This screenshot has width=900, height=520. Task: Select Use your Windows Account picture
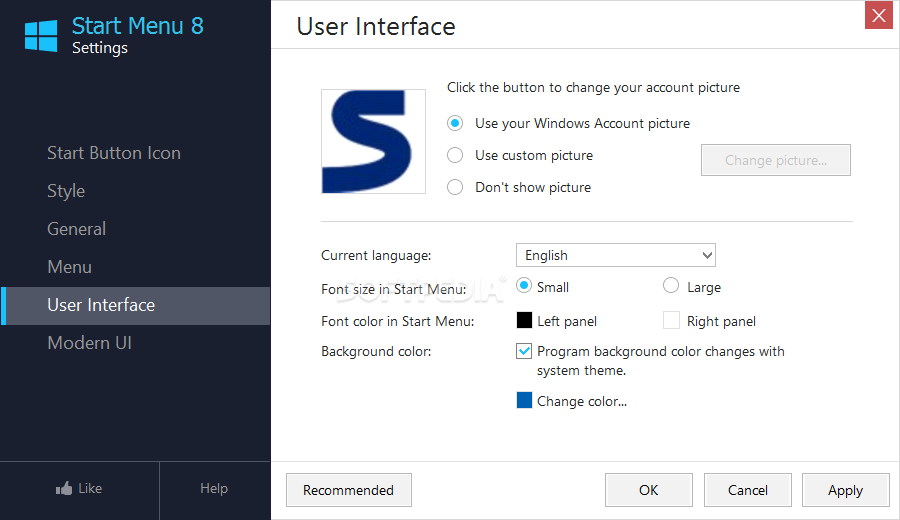(455, 123)
